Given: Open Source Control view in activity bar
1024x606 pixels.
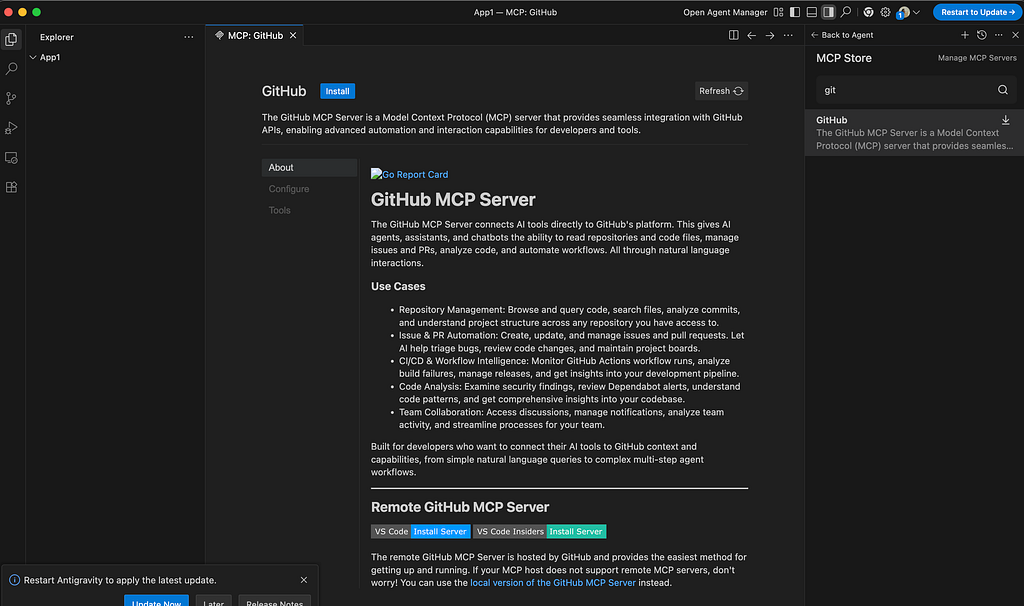Looking at the screenshot, I should [x=11, y=99].
